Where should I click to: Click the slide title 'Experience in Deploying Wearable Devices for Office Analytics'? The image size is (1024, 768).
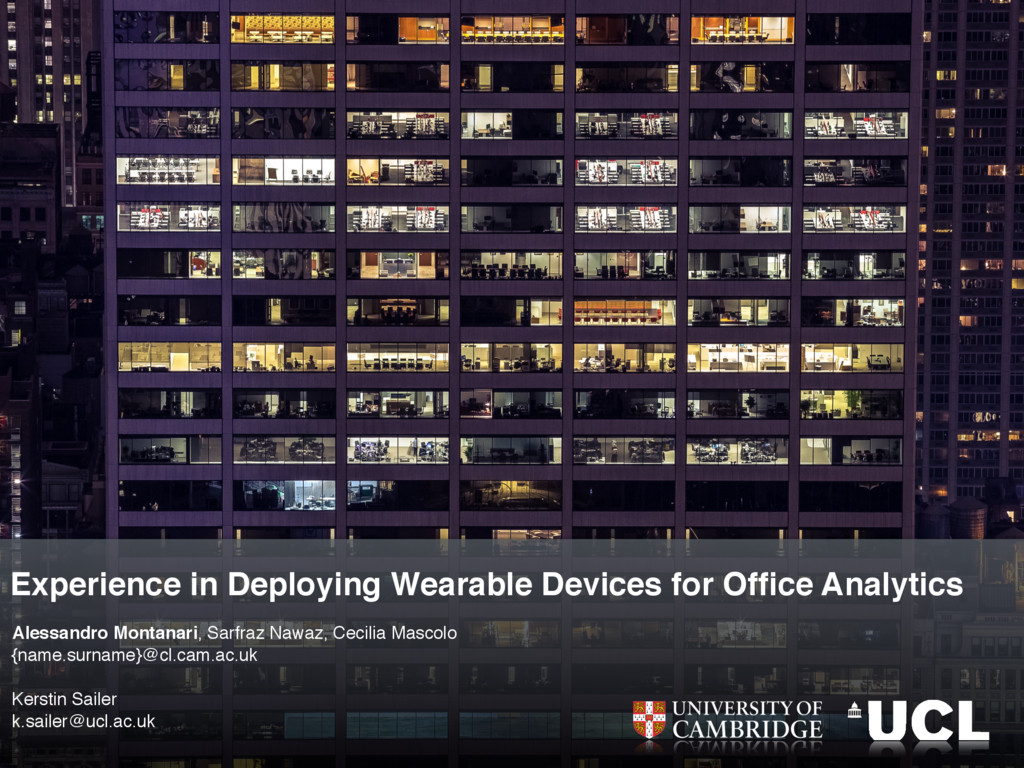[487, 585]
